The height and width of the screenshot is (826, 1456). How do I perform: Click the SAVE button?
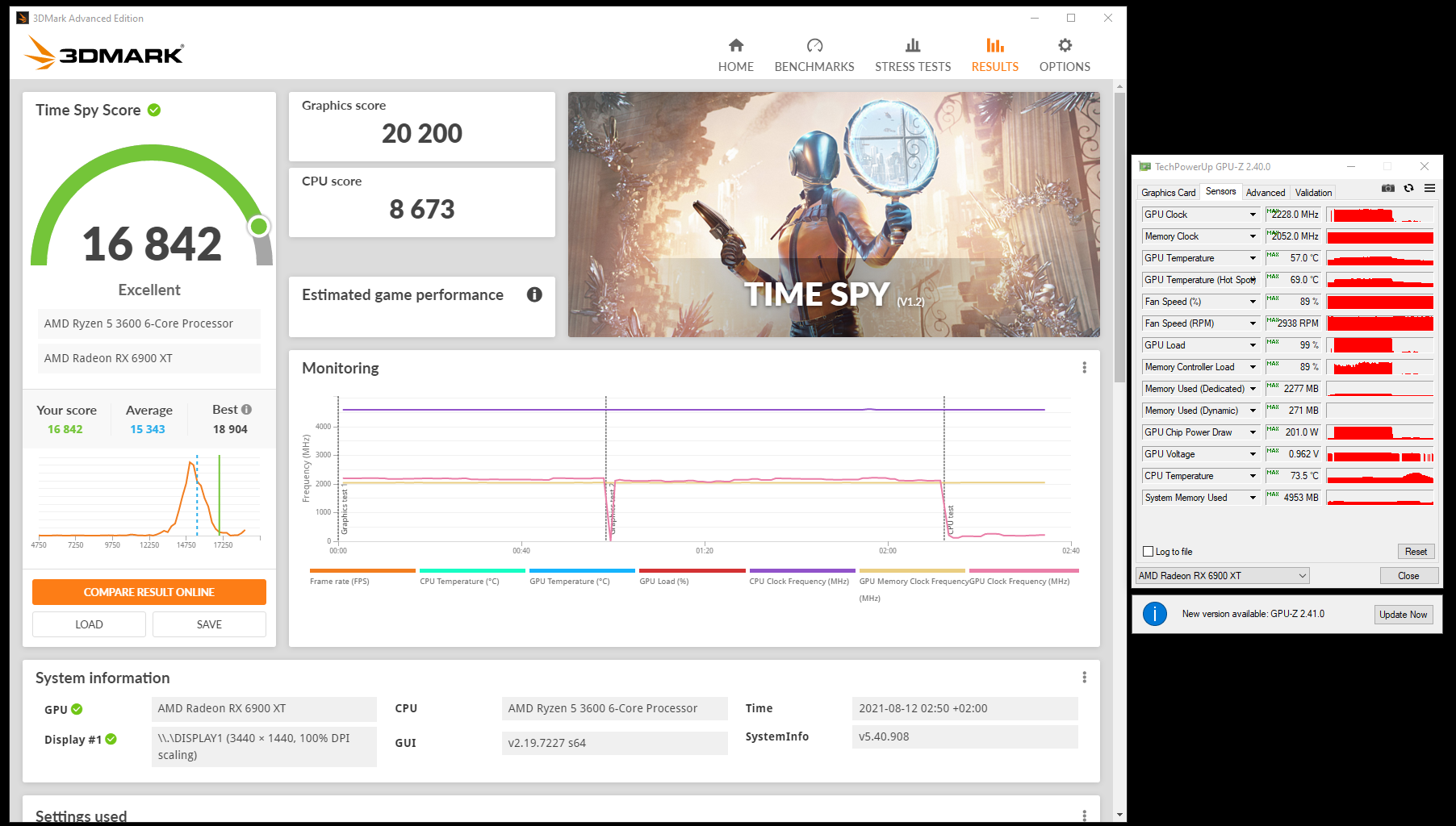click(x=209, y=624)
